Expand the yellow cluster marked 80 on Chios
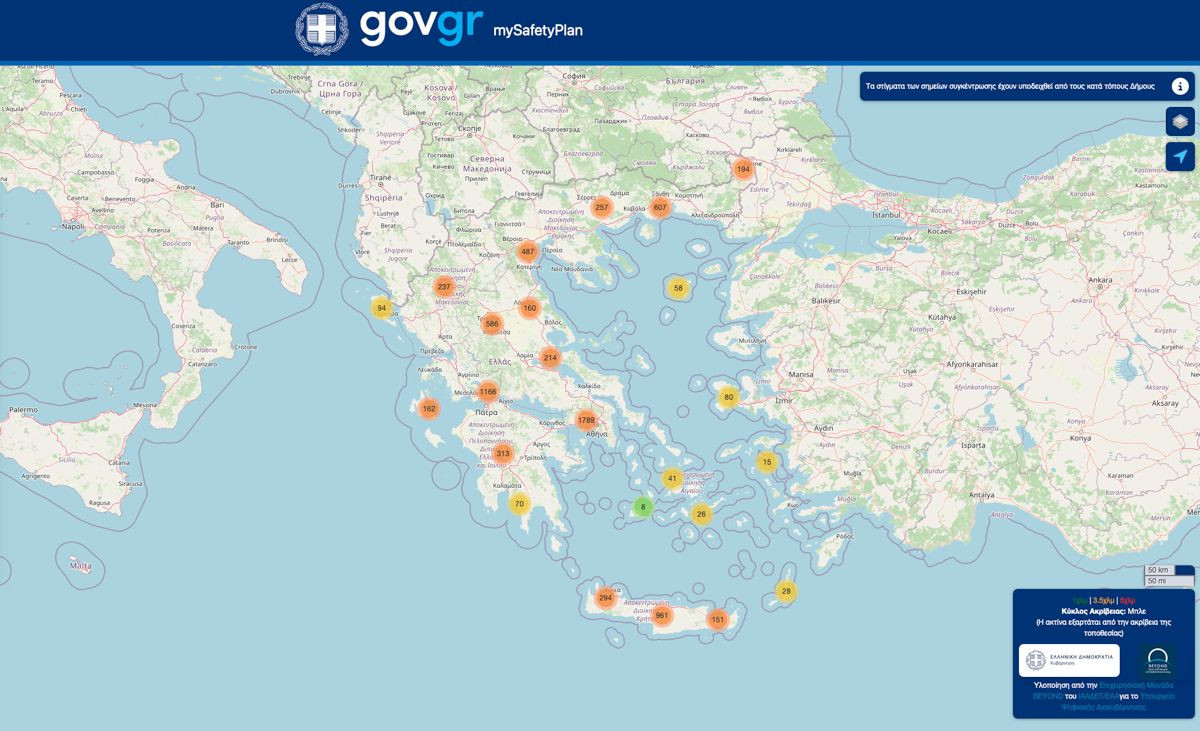The height and width of the screenshot is (731, 1200). (x=728, y=397)
